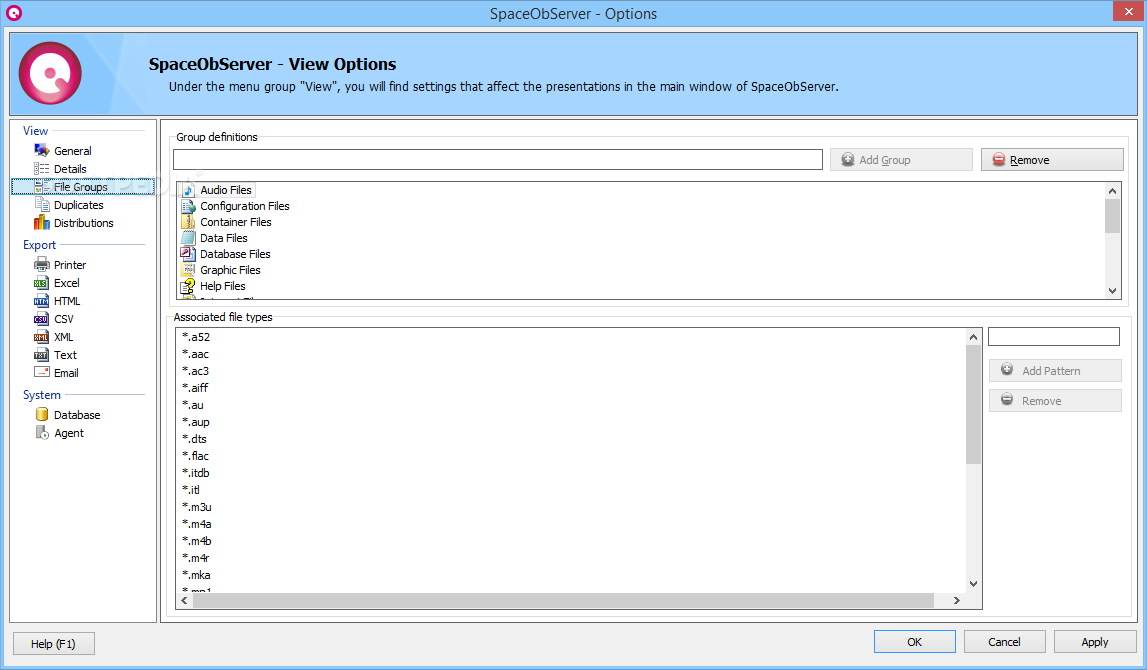Open the XML export options
The image size is (1147, 670).
(64, 337)
